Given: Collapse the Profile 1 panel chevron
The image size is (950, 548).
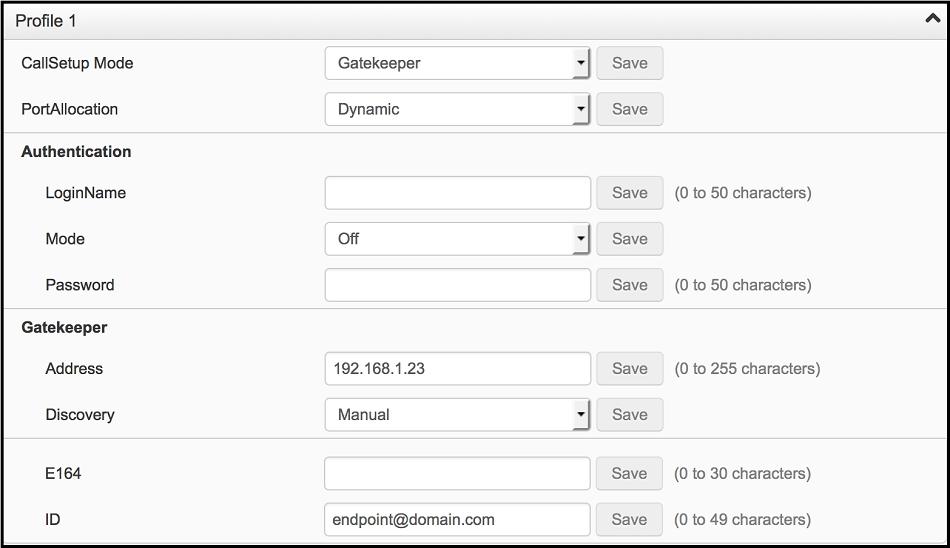Looking at the screenshot, I should click(x=932, y=19).
